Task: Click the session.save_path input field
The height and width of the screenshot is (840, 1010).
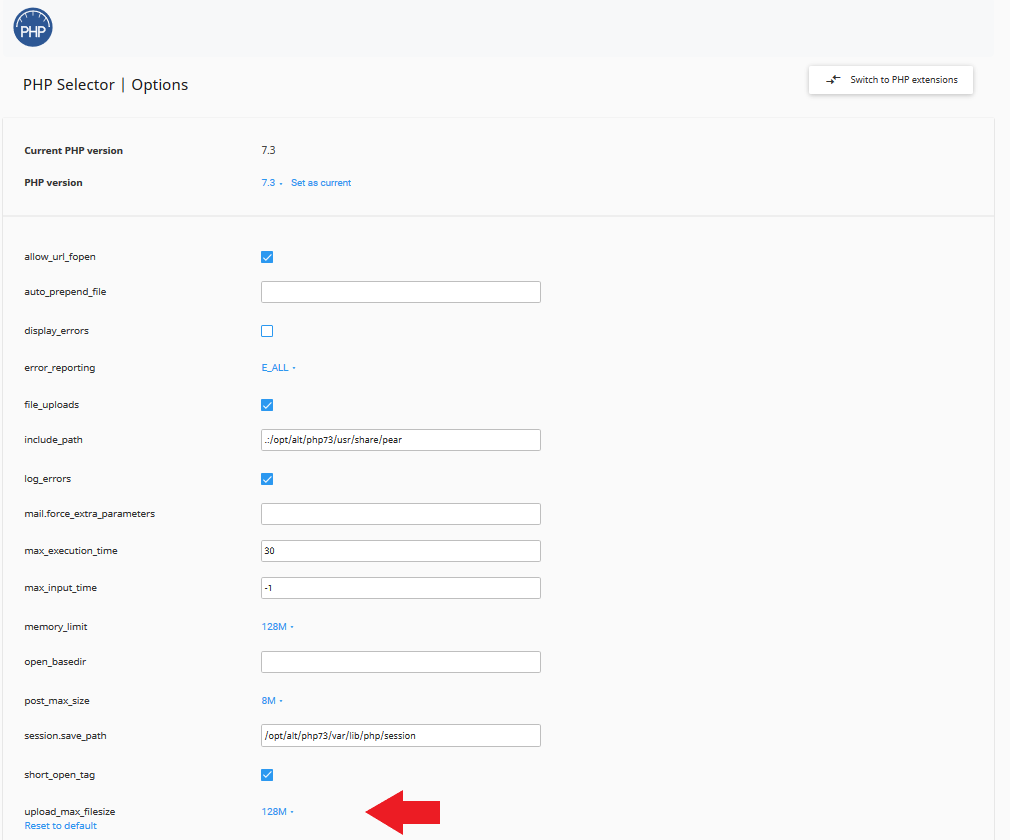Action: pyautogui.click(x=400, y=736)
